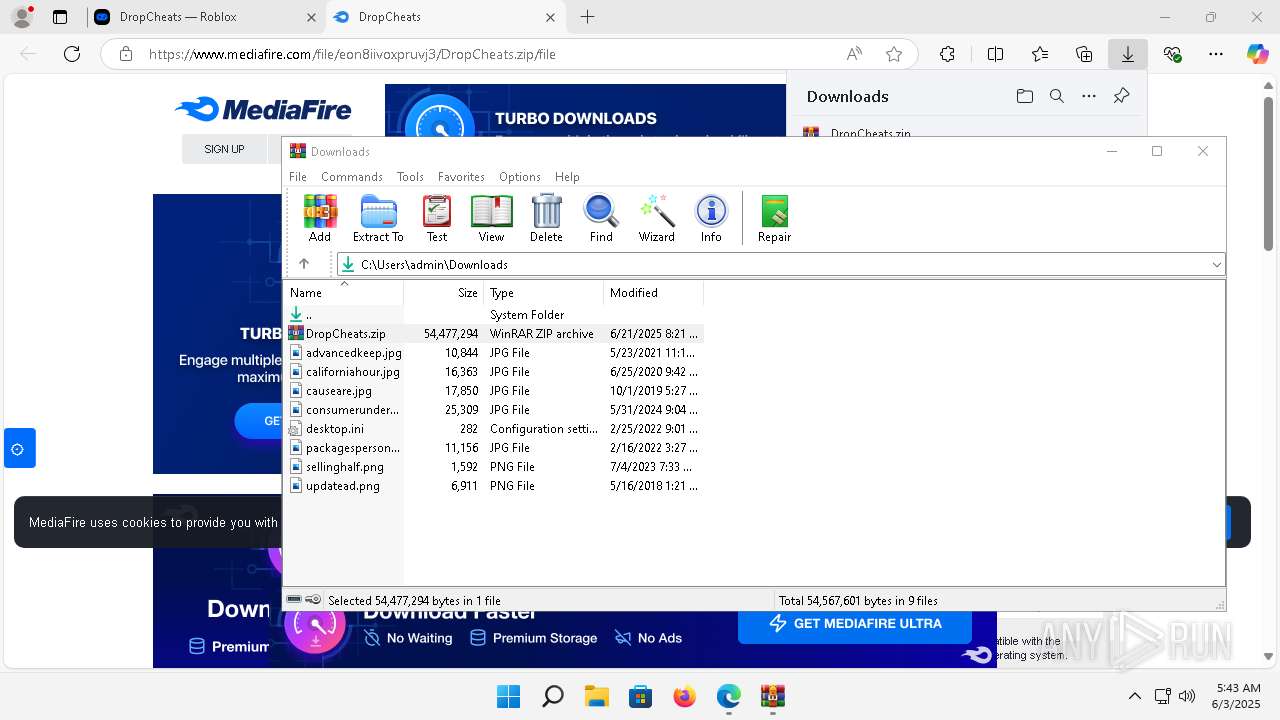1280x720 pixels.
Task: Expand the WinRAR address path dropdown
Action: pos(1216,264)
